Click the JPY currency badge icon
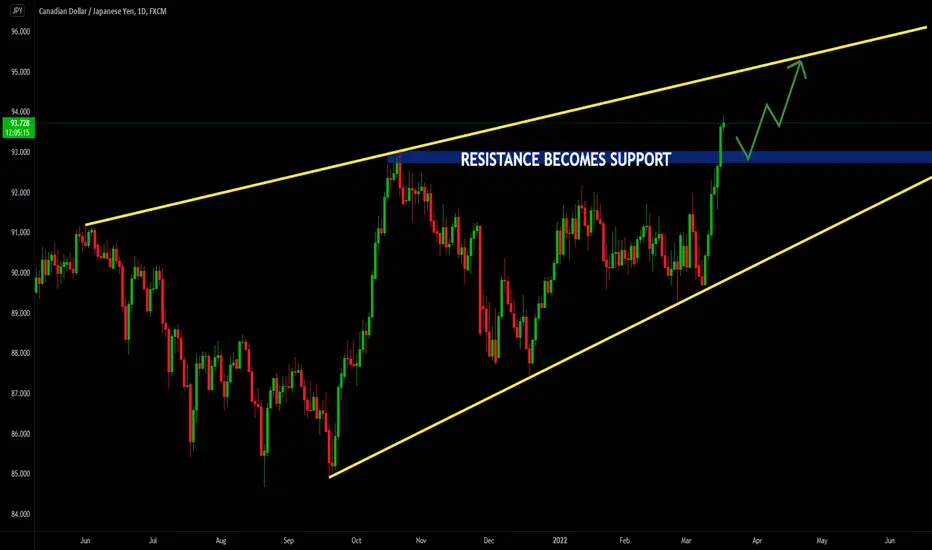Screen dimensions: 932x550 coord(18,11)
